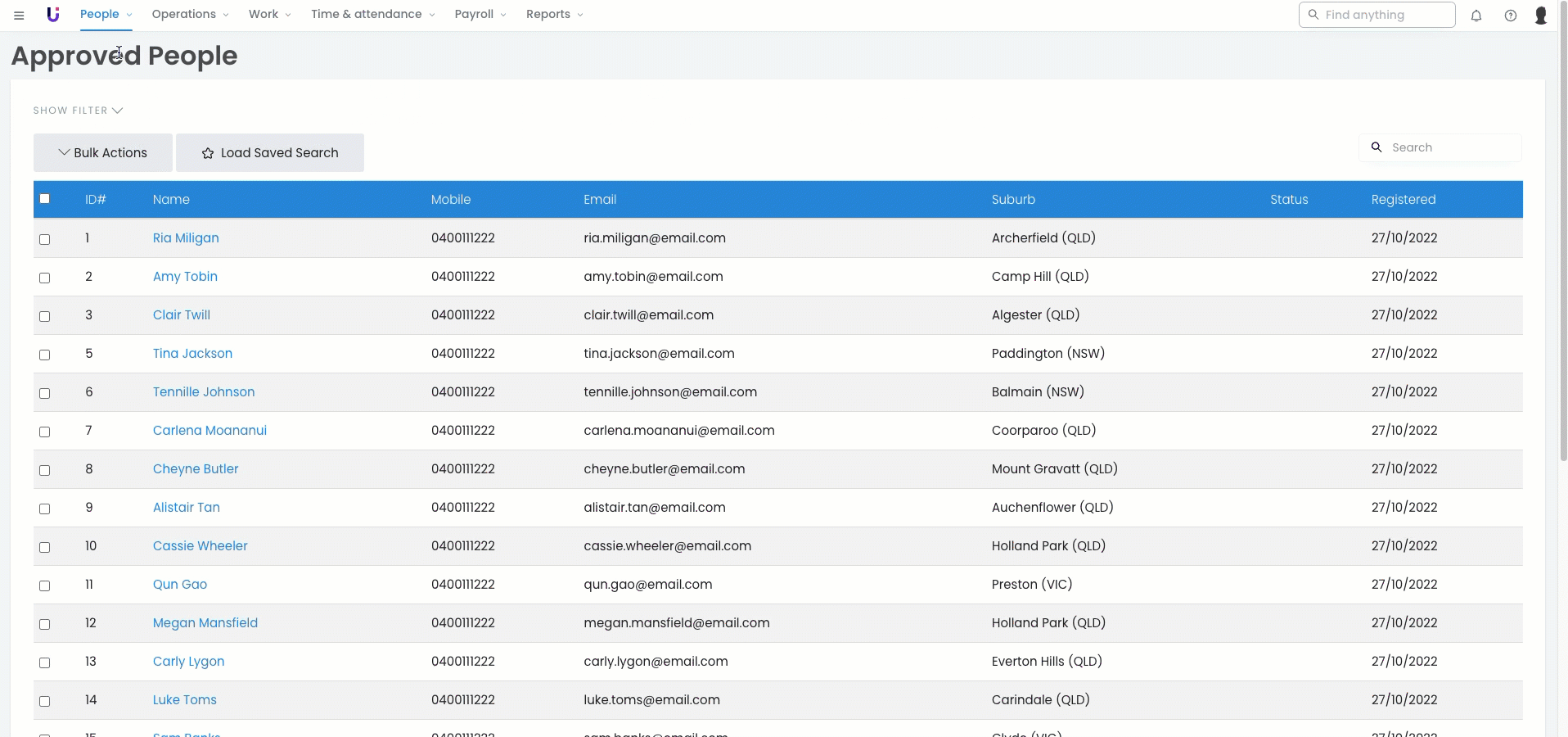This screenshot has width=1568, height=737.
Task: Open the Time & attendance menu
Action: coord(372,15)
